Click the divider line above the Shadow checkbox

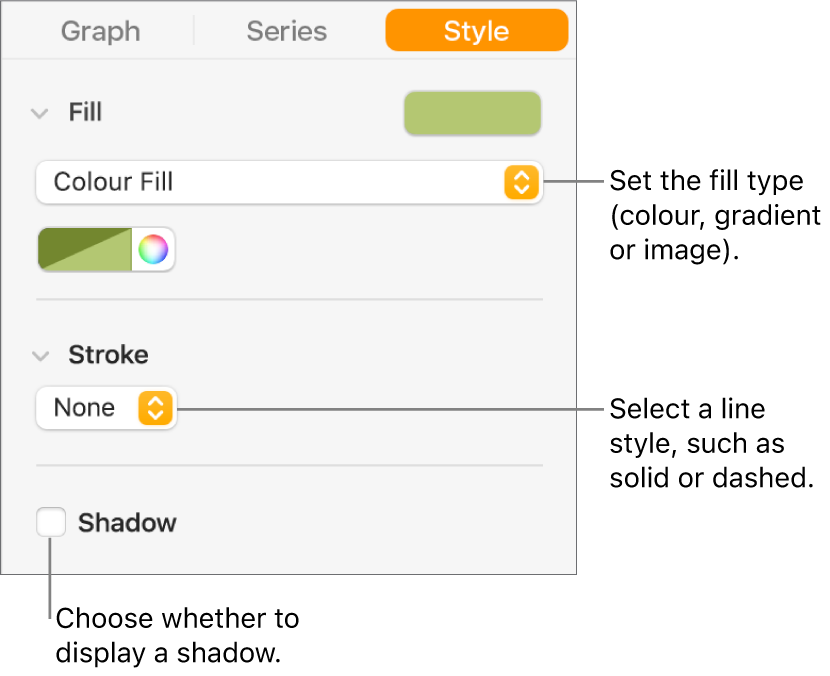point(288,465)
